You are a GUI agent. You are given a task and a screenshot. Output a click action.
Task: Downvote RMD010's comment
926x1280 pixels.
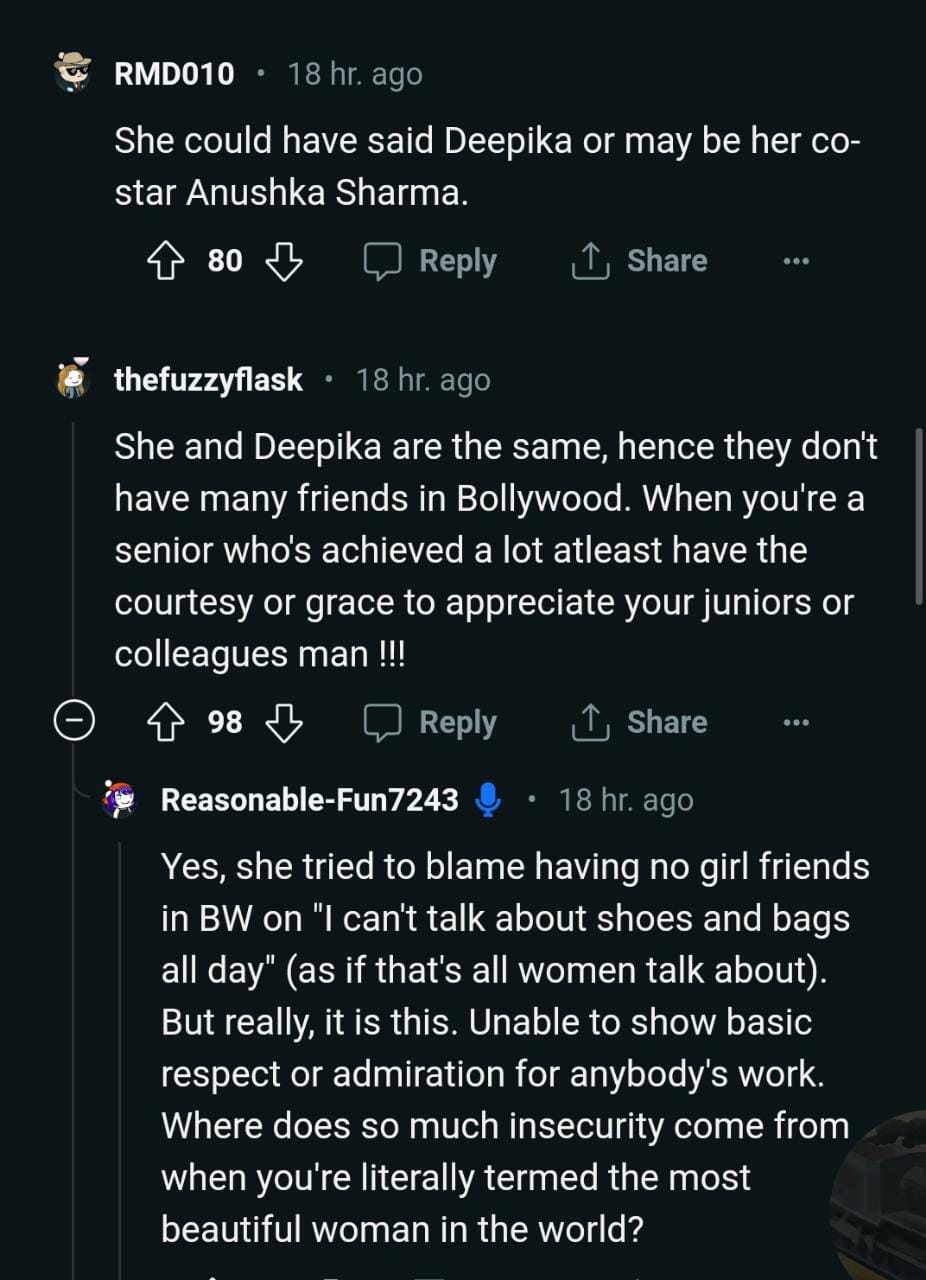pyautogui.click(x=284, y=262)
